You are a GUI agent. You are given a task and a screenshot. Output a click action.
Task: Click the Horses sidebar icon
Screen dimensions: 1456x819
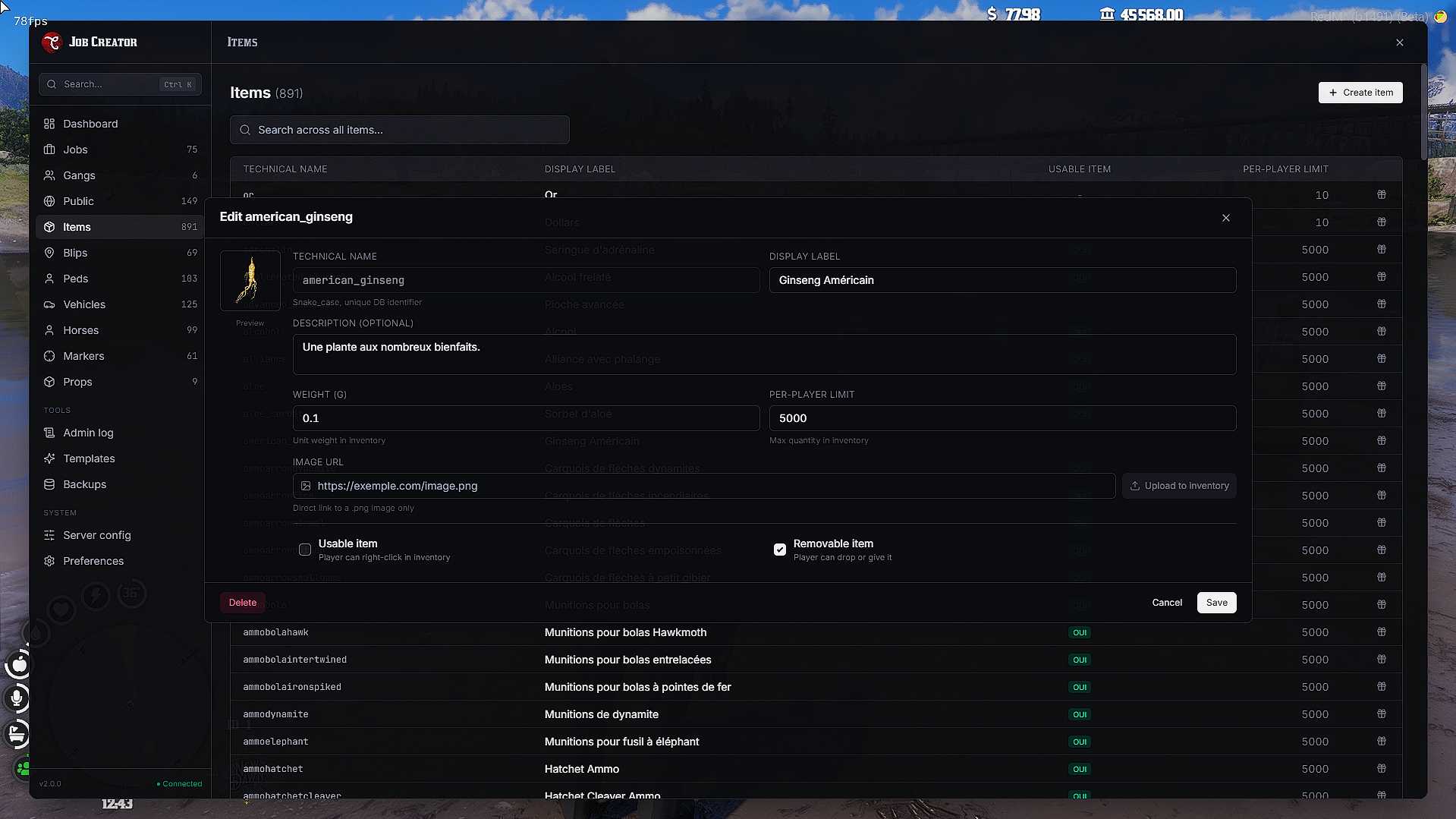49,330
